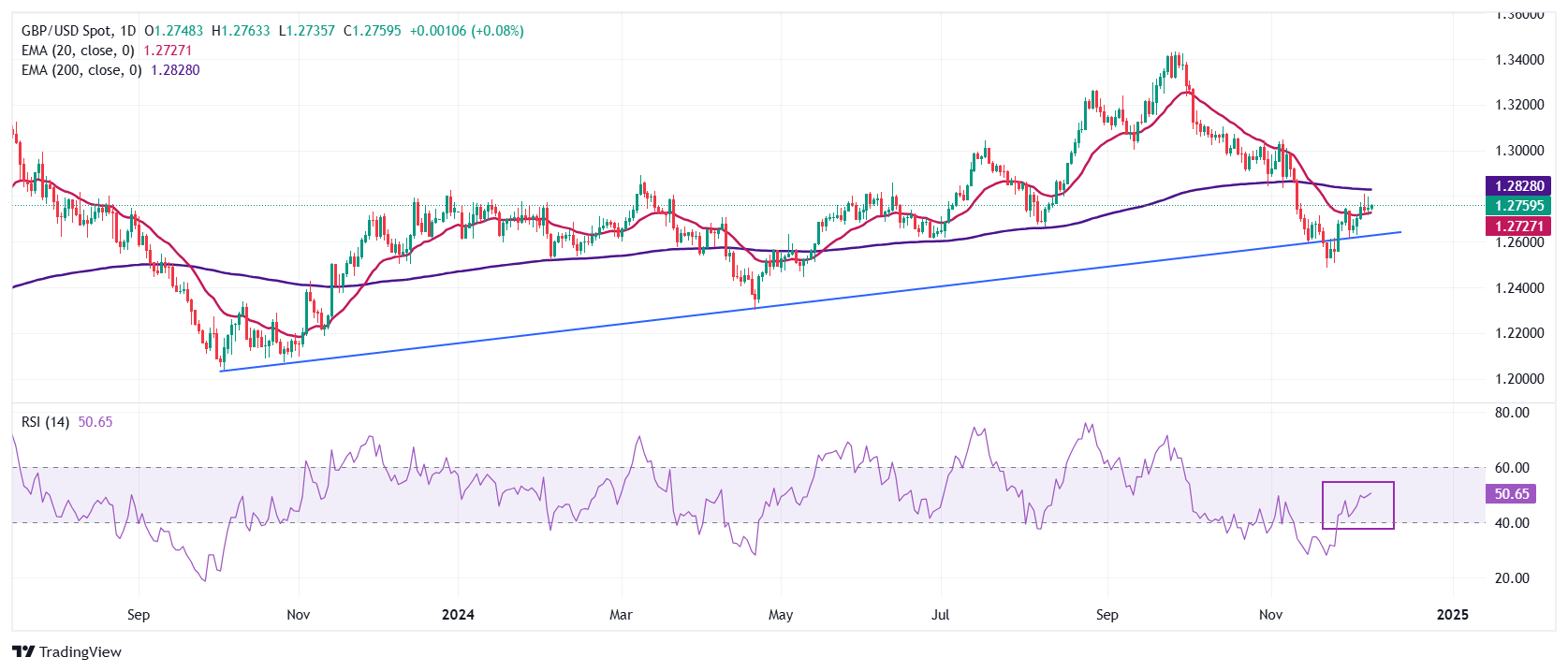Image resolution: width=1568 pixels, height=672 pixels.
Task: Click the 2024 label on time axis
Action: tap(458, 615)
